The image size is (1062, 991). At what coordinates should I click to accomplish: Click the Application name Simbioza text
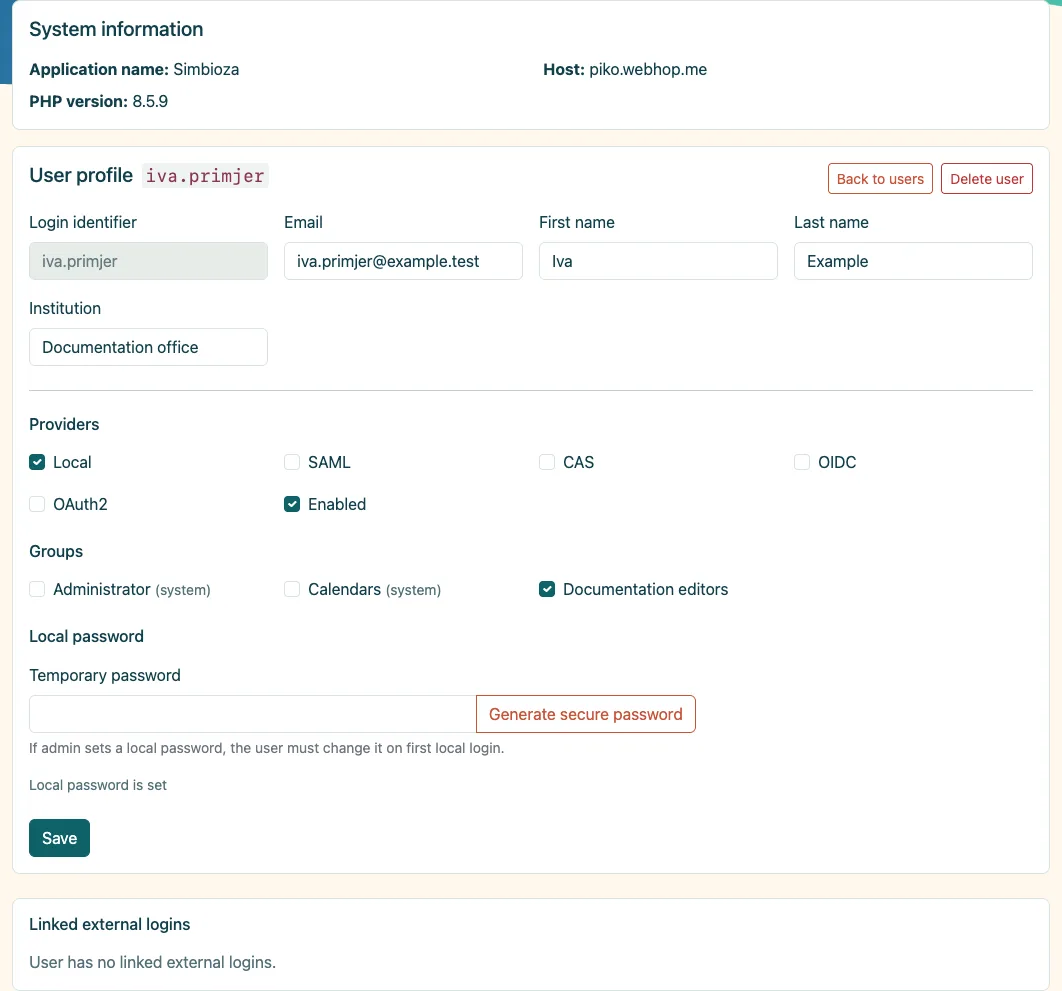point(134,69)
